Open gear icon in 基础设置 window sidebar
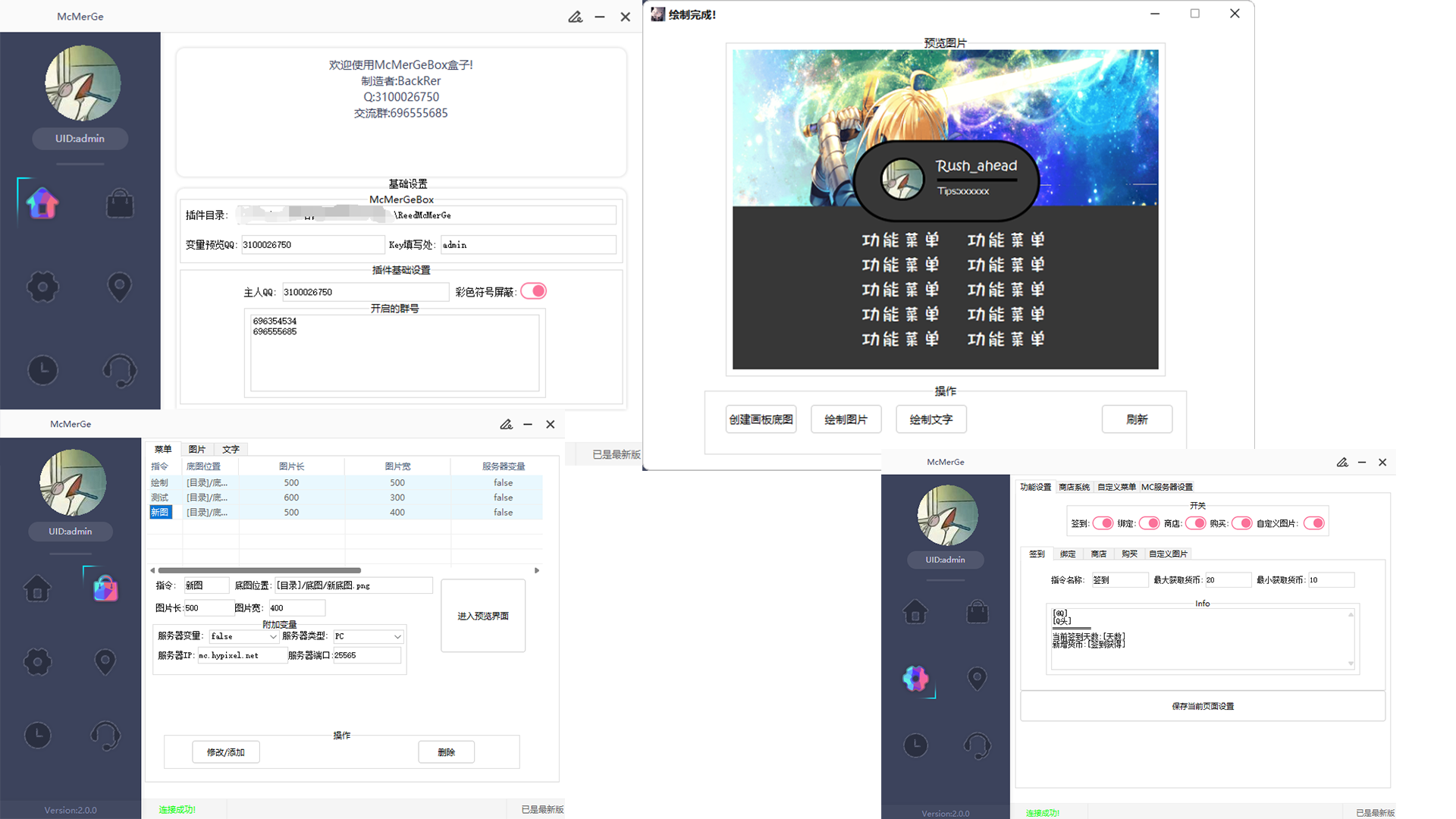 coord(42,287)
